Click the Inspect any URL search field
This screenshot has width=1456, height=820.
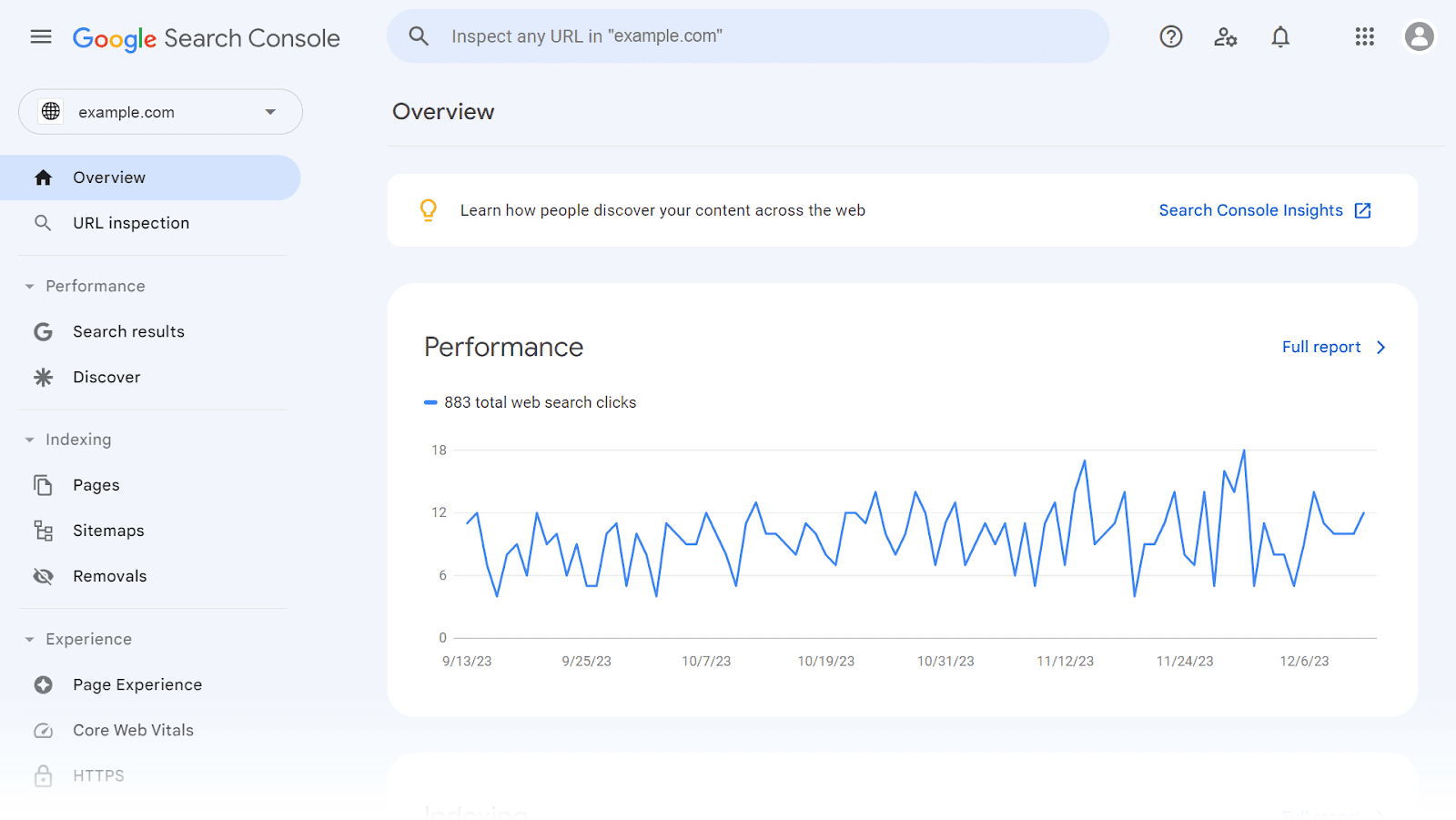(748, 36)
